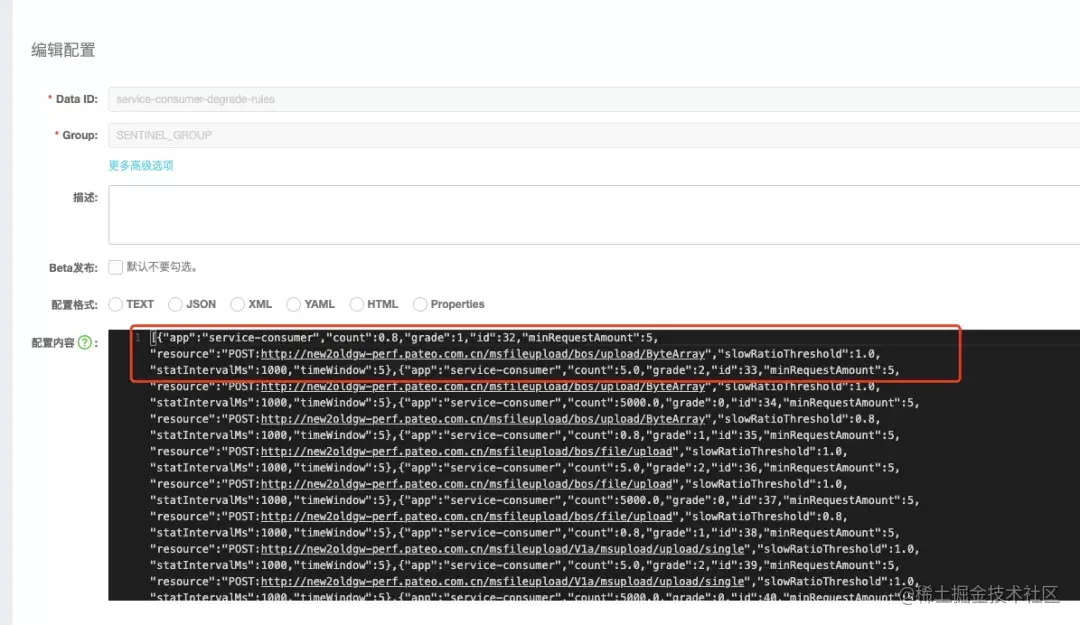This screenshot has width=1080, height=625.
Task: Choose the XML format radio button
Action: click(x=238, y=304)
